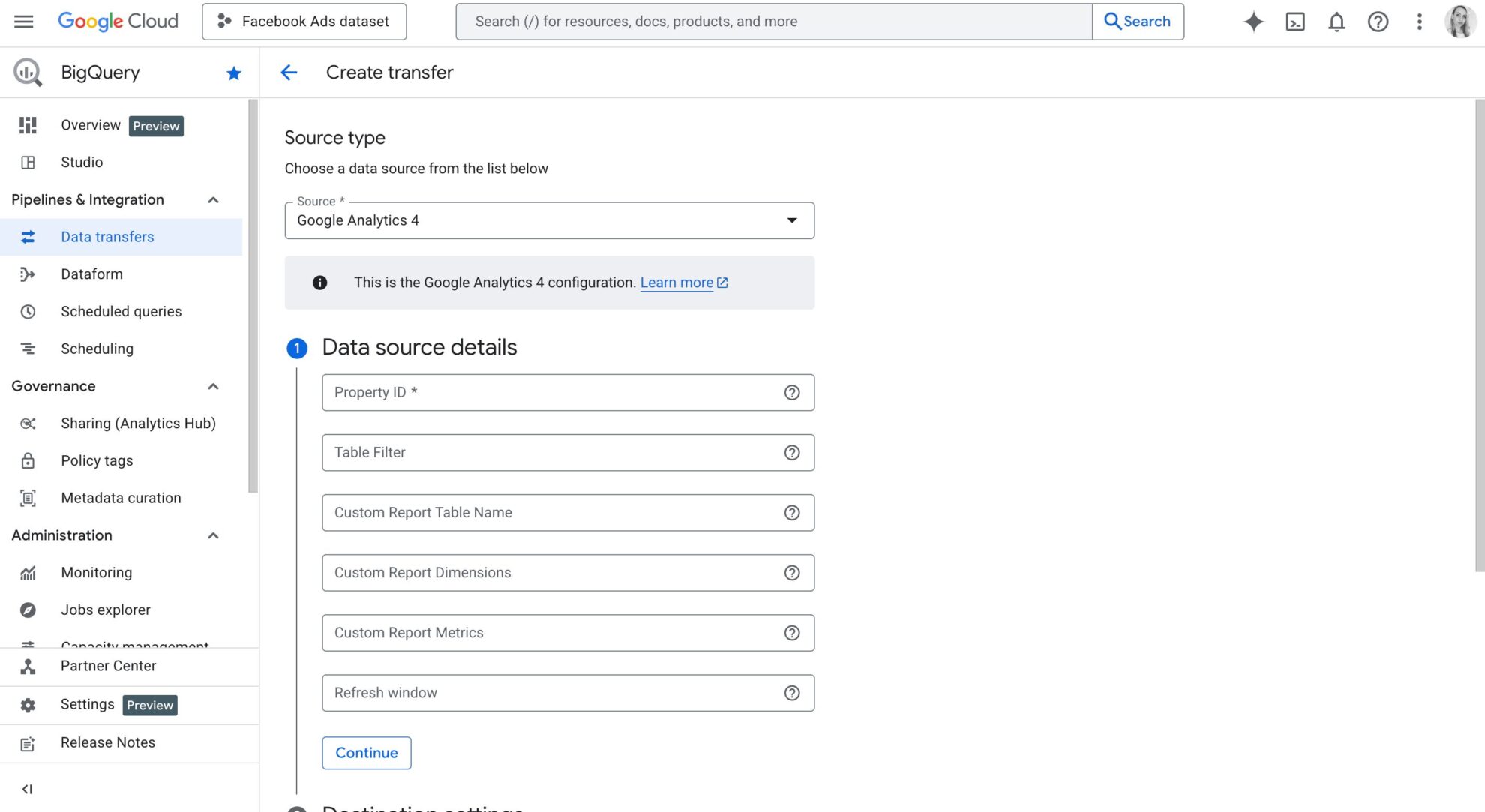The image size is (1485, 812).
Task: Go back with the arrow next to Create transfer
Action: coord(289,73)
